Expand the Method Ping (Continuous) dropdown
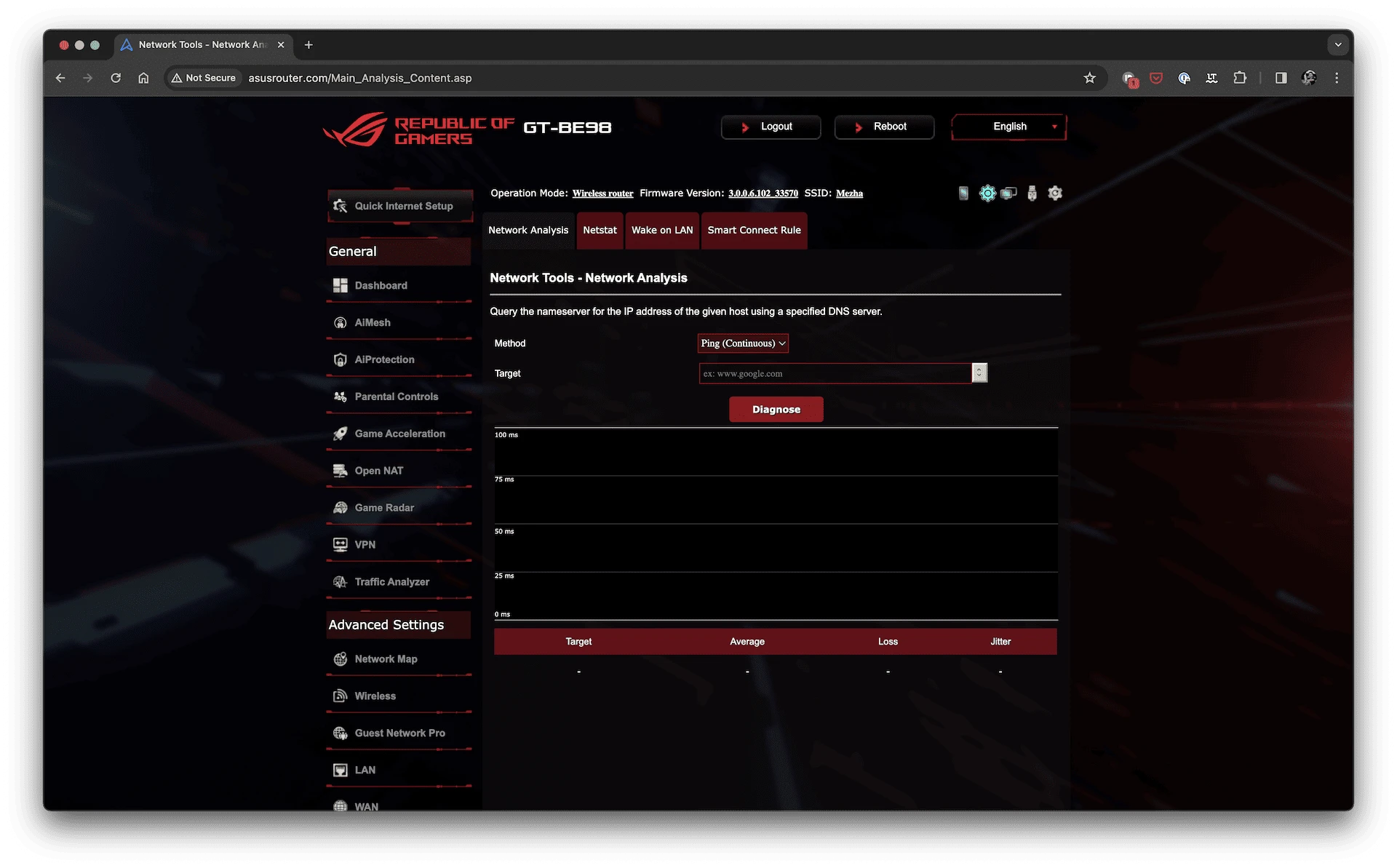Viewport: 1397px width, 868px height. click(x=743, y=343)
